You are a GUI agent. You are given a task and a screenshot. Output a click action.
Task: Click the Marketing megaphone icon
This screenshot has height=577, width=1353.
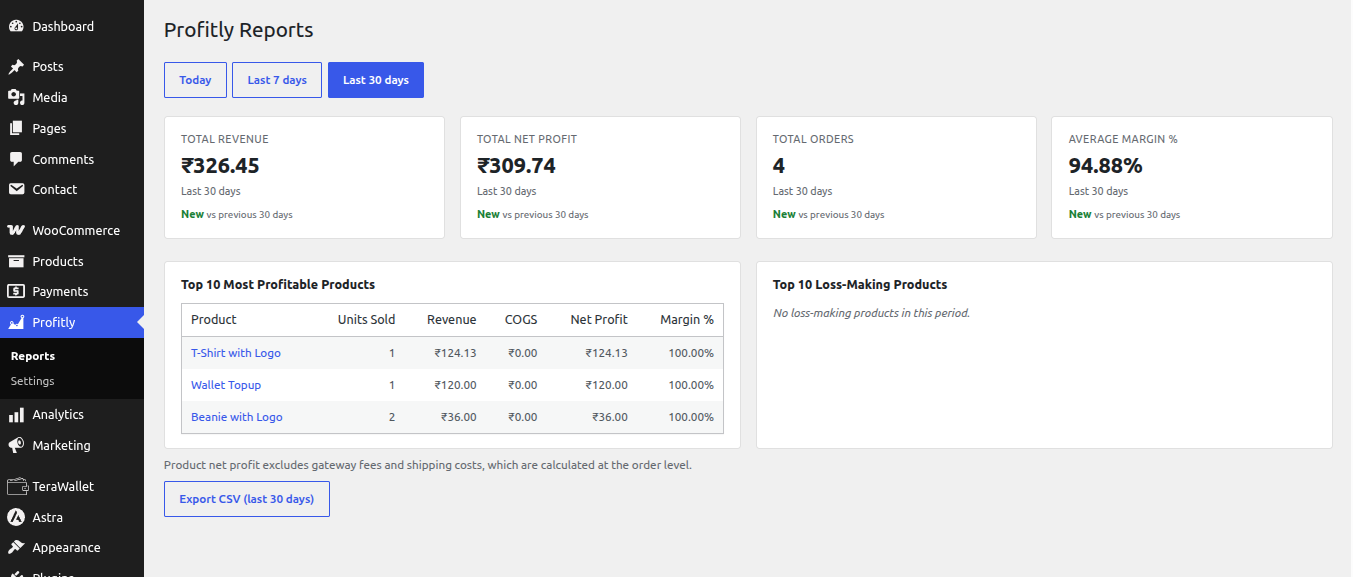[16, 446]
